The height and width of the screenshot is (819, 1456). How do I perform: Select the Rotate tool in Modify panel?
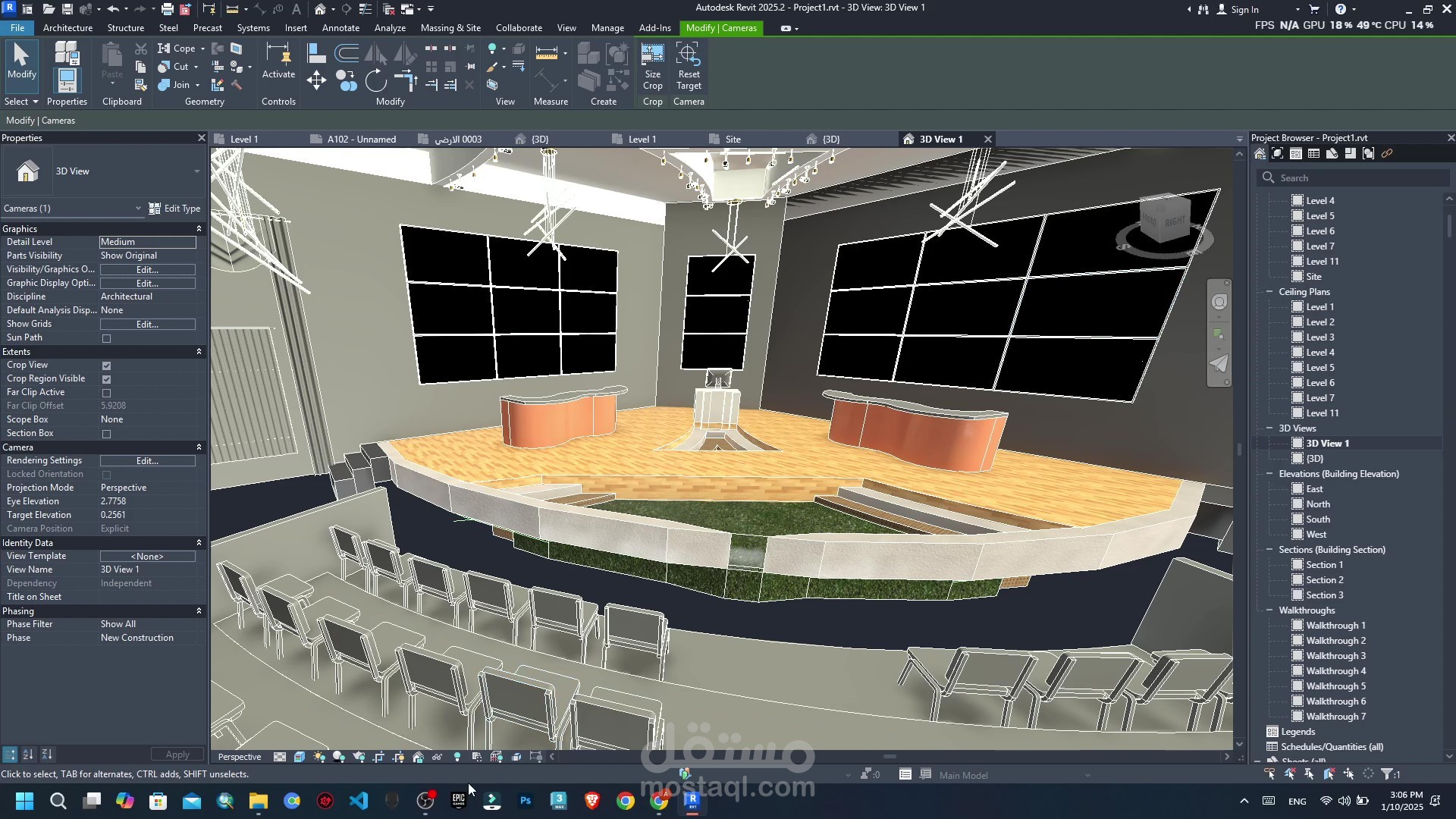(x=375, y=80)
